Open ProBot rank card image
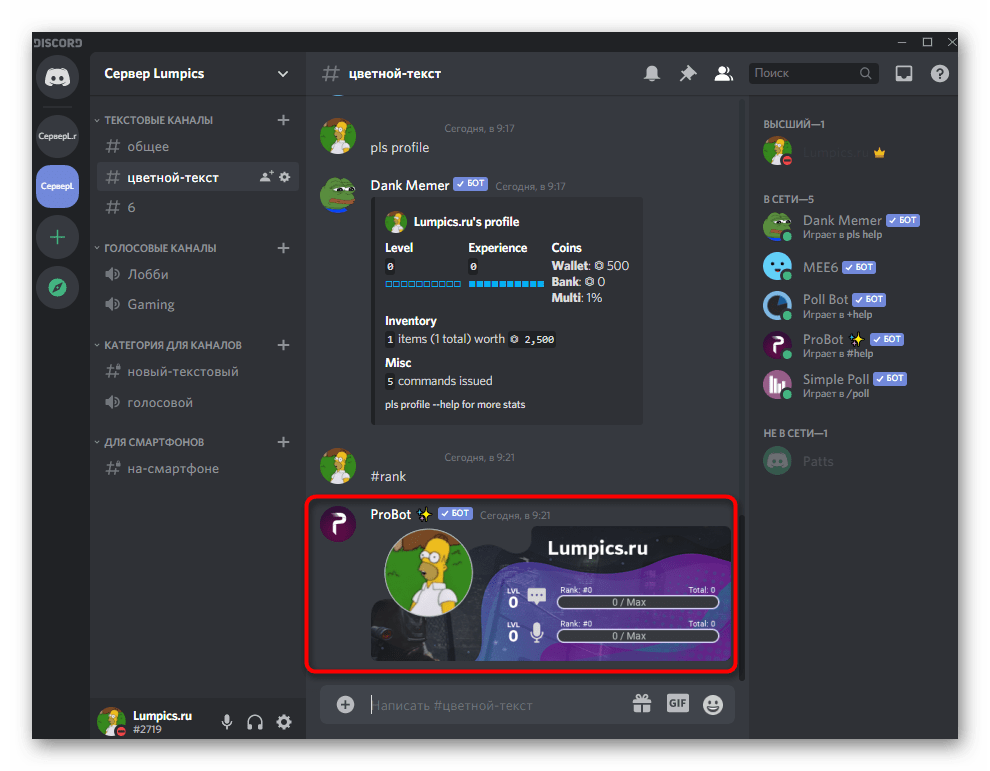Viewport: 990px width, 771px height. click(551, 594)
